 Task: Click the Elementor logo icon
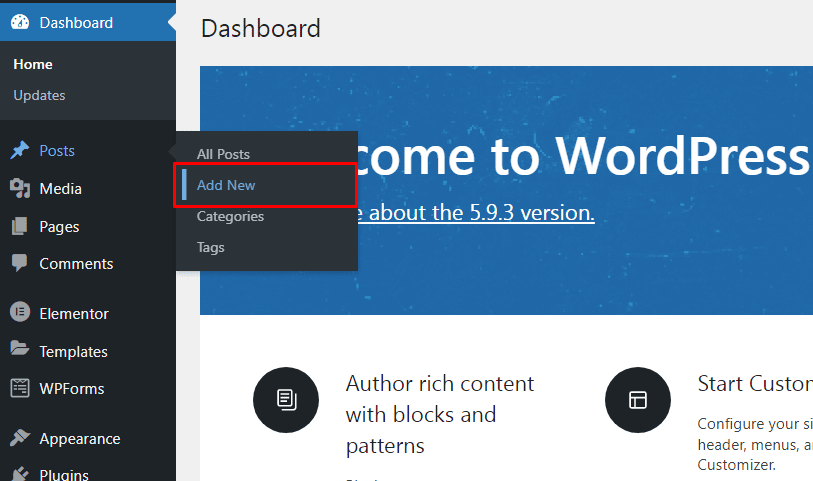[x=20, y=312]
